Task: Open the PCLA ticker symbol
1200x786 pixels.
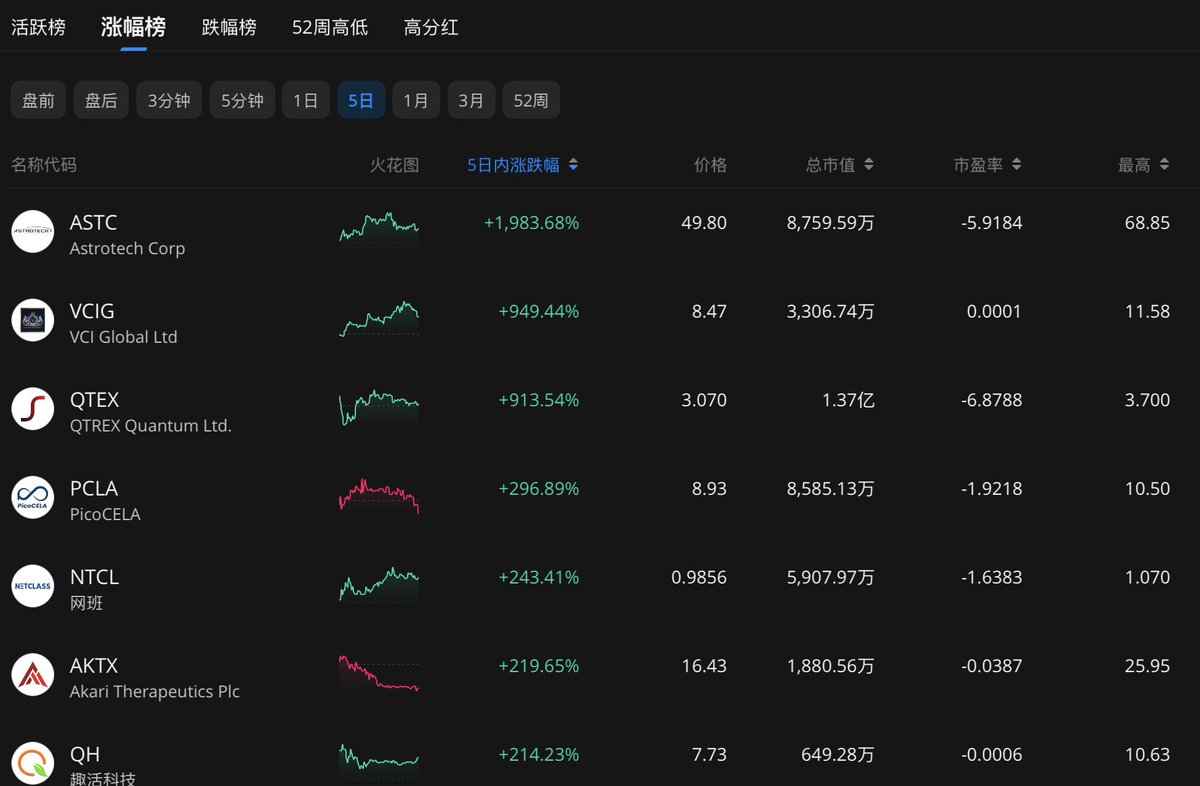Action: [x=94, y=488]
